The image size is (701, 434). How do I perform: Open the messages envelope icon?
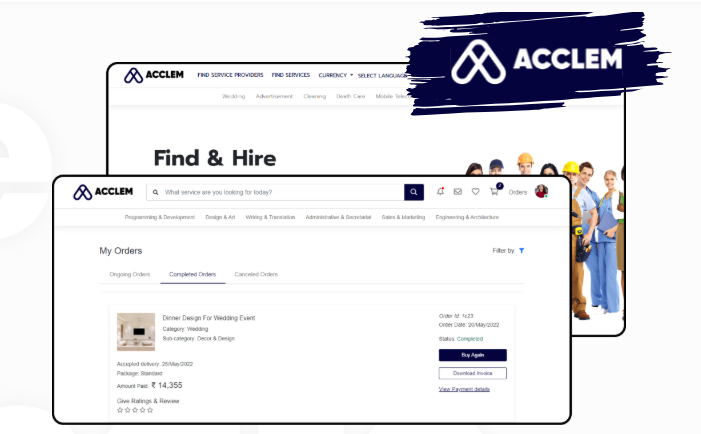[458, 191]
